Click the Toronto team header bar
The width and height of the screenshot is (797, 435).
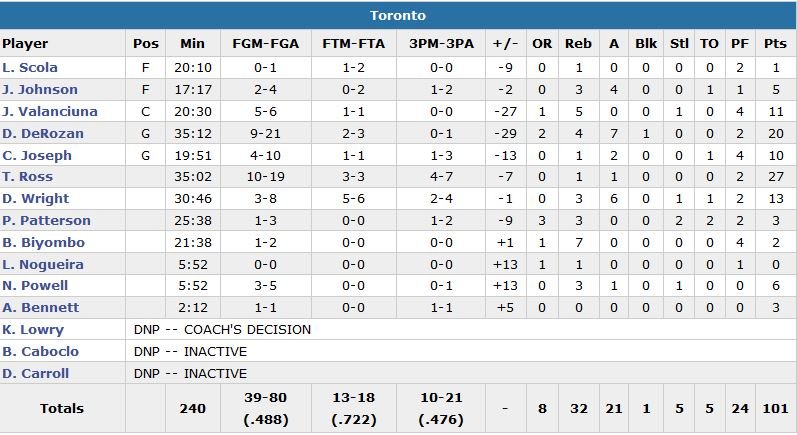pyautogui.click(x=398, y=16)
